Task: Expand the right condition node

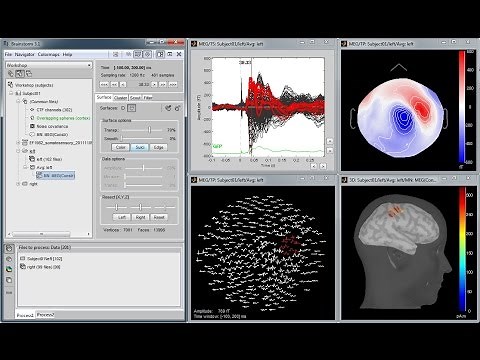Action: click(x=18, y=184)
